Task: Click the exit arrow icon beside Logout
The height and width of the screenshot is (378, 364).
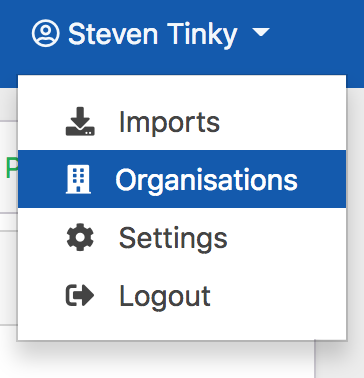Action: click(x=80, y=295)
